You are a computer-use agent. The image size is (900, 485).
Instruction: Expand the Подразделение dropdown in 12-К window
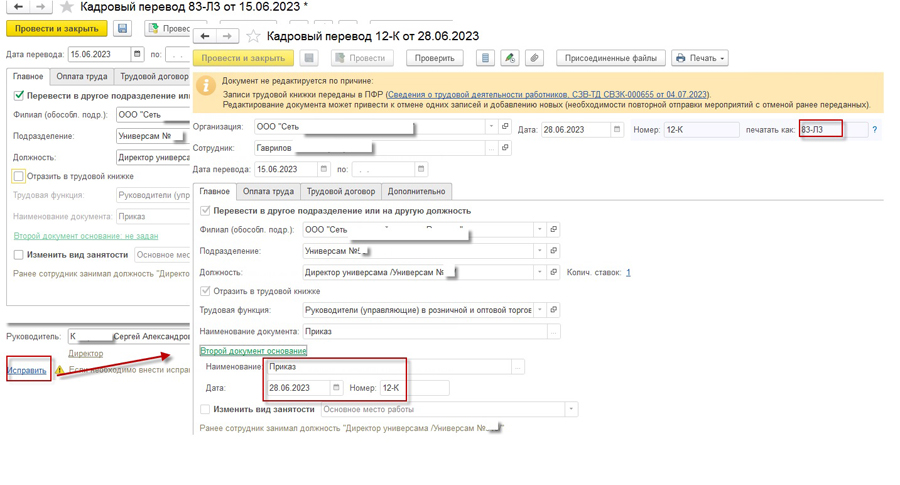(x=539, y=251)
